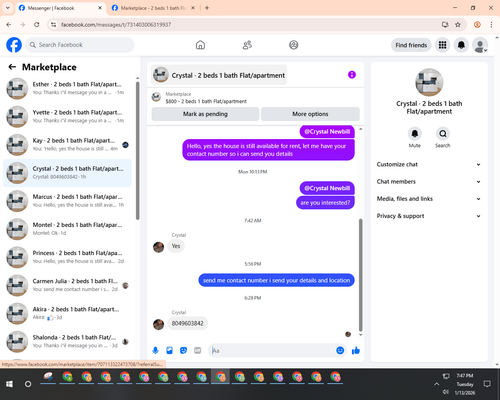Choose a sticker icon
This screenshot has width=500, height=400.
coord(183,350)
